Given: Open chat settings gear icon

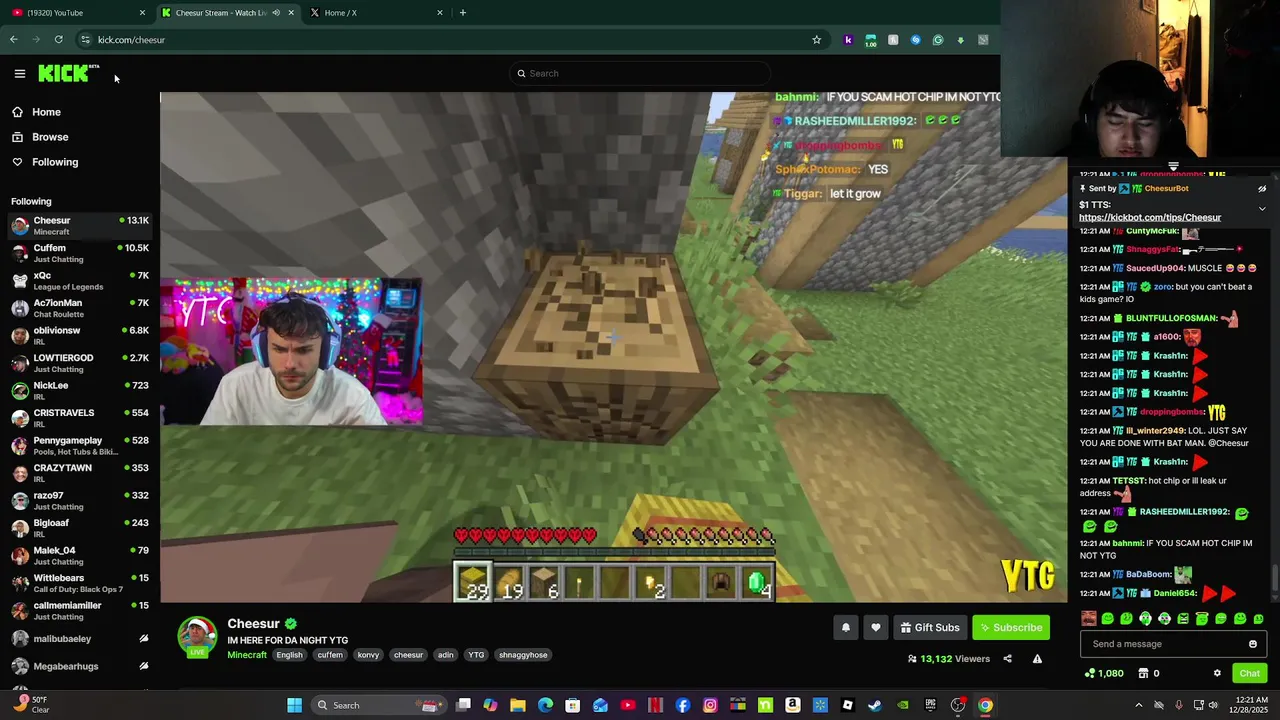Looking at the screenshot, I should [1217, 673].
